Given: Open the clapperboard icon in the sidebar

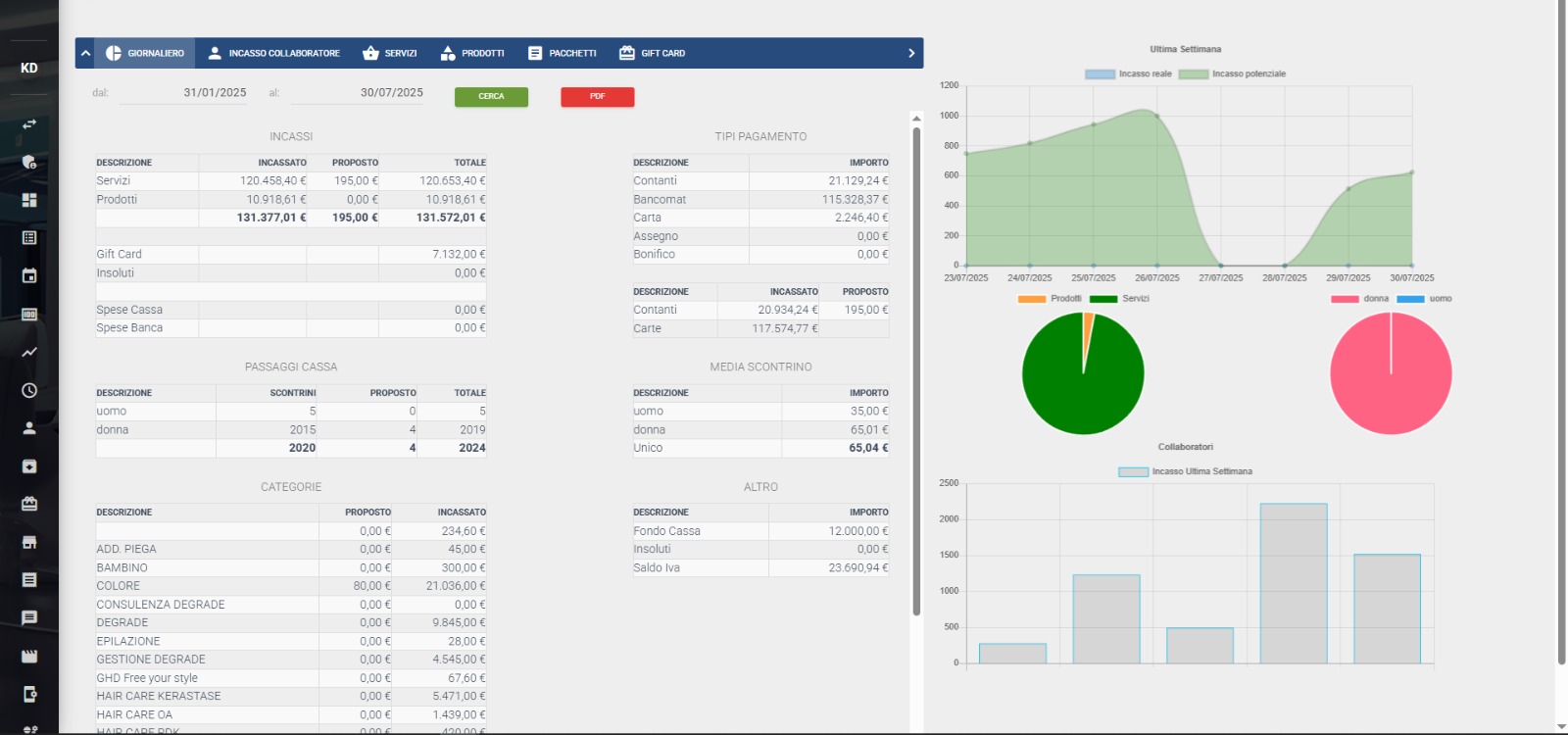Looking at the screenshot, I should click(x=29, y=657).
